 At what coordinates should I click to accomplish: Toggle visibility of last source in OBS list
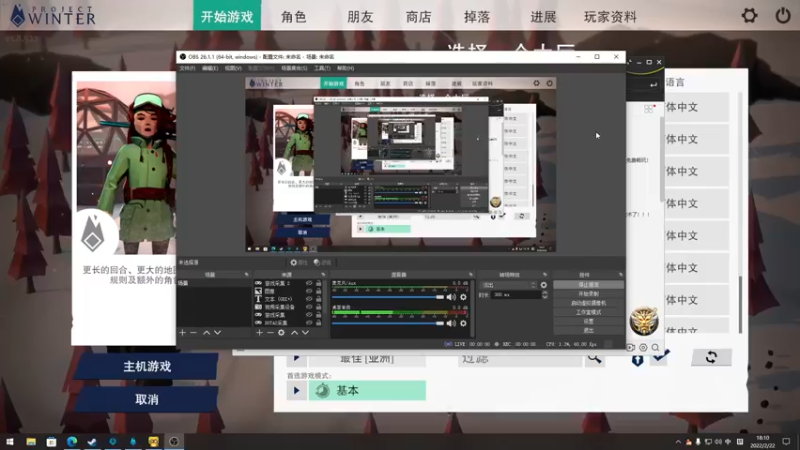click(309, 322)
